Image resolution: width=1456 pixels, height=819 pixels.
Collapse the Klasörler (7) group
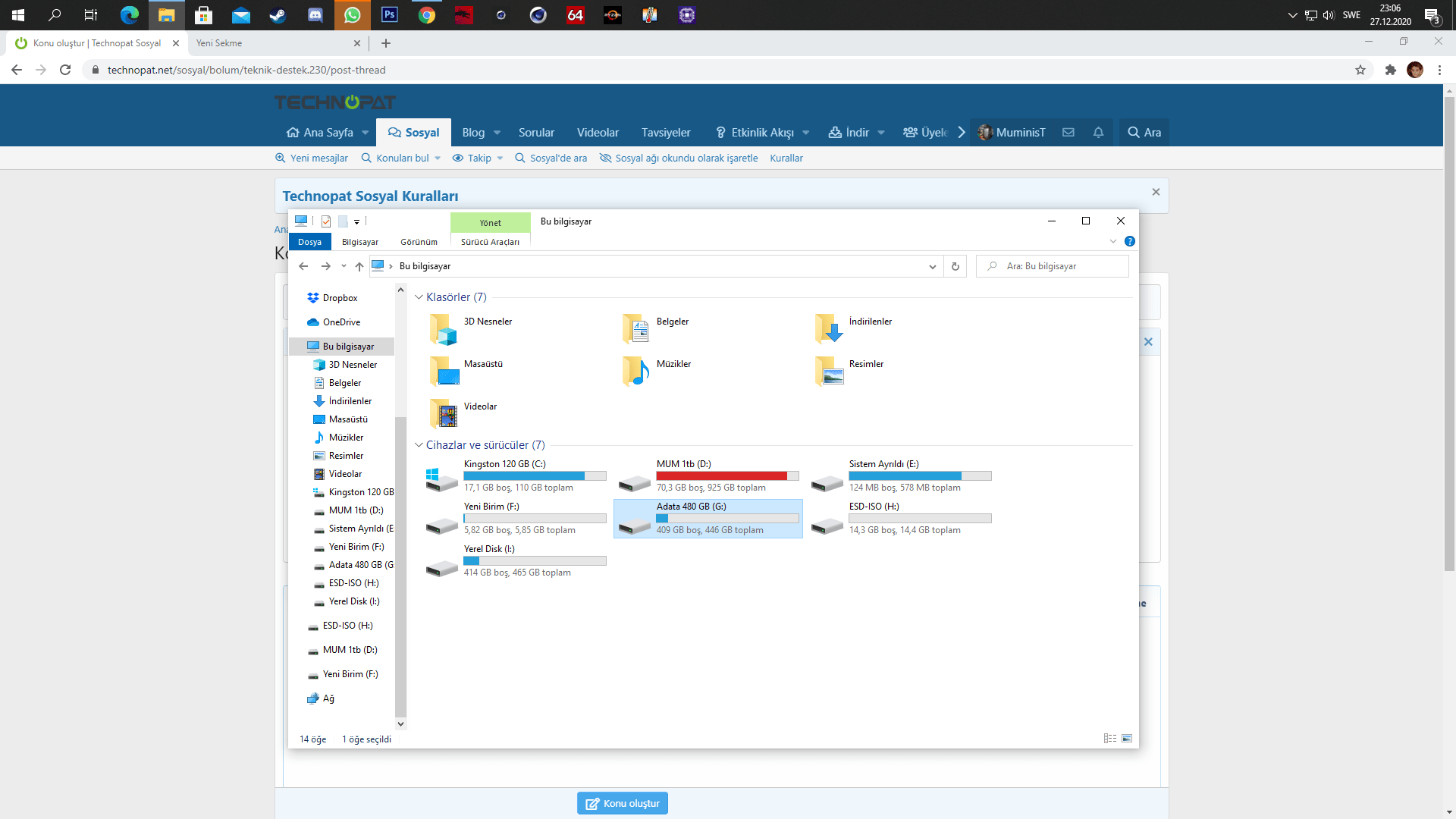419,297
